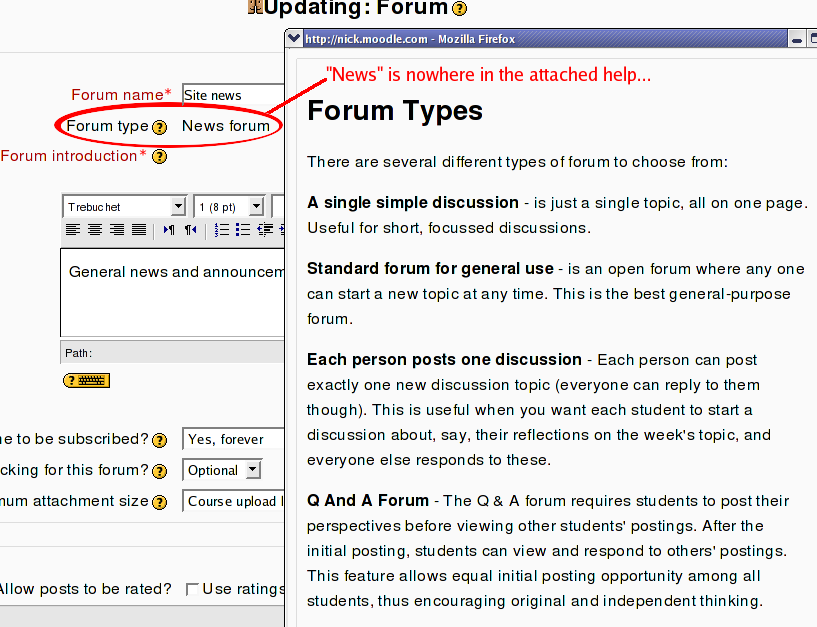
Task: Click the 'News forum' type value
Action: pos(226,126)
